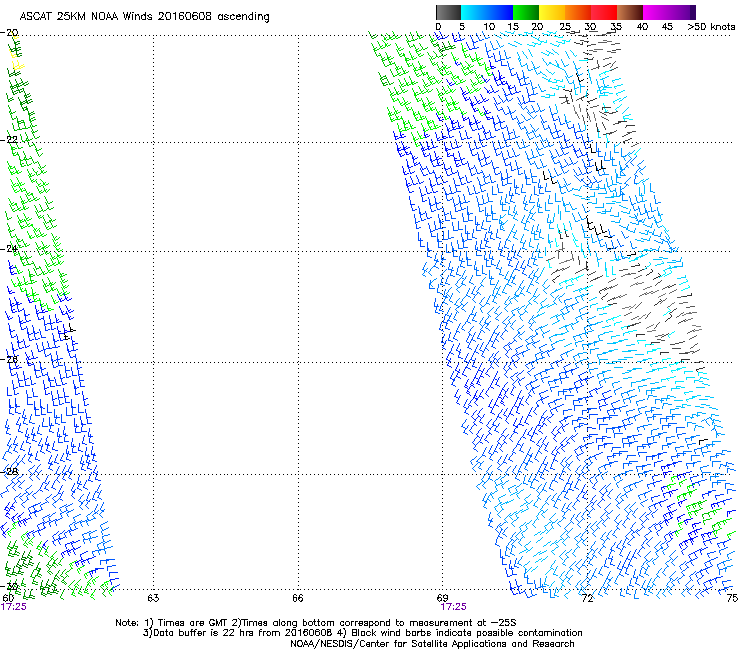Click the 'NOAA/NESDIS/Center for Satellite Applications and Research' credit

click(x=432, y=644)
